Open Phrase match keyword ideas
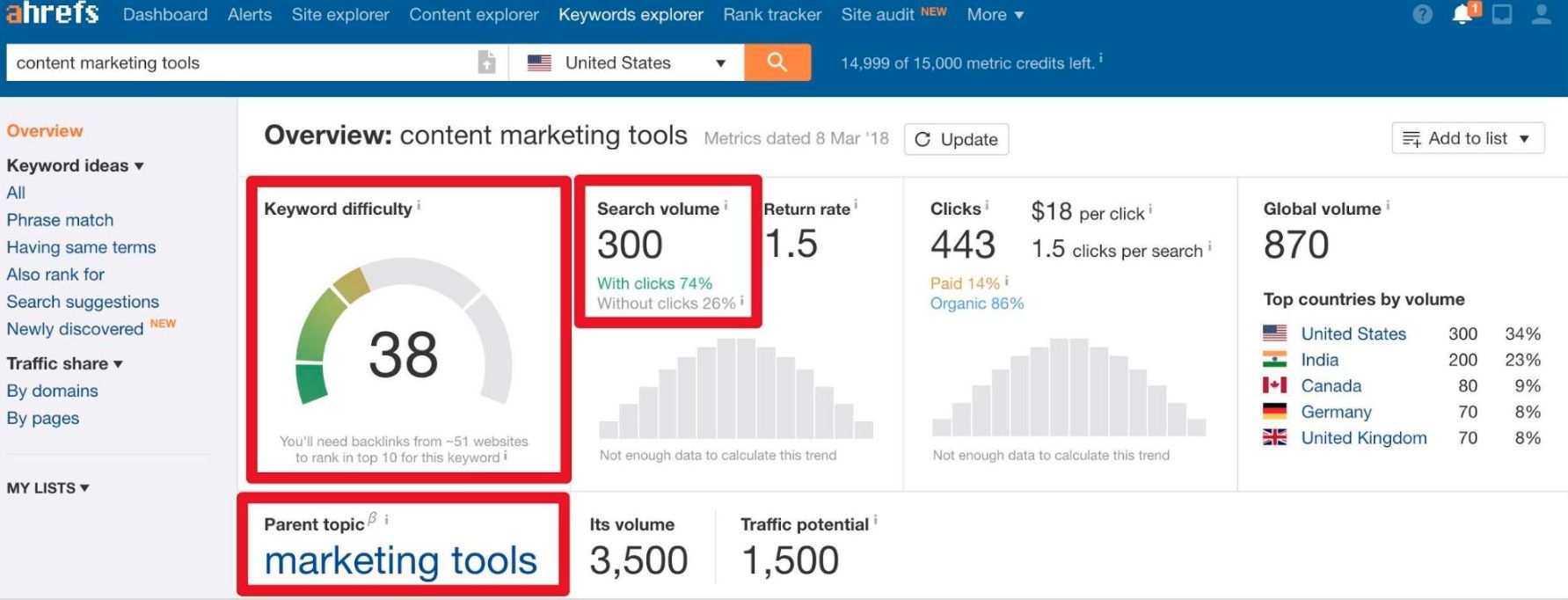The height and width of the screenshot is (600, 1568). click(x=60, y=220)
